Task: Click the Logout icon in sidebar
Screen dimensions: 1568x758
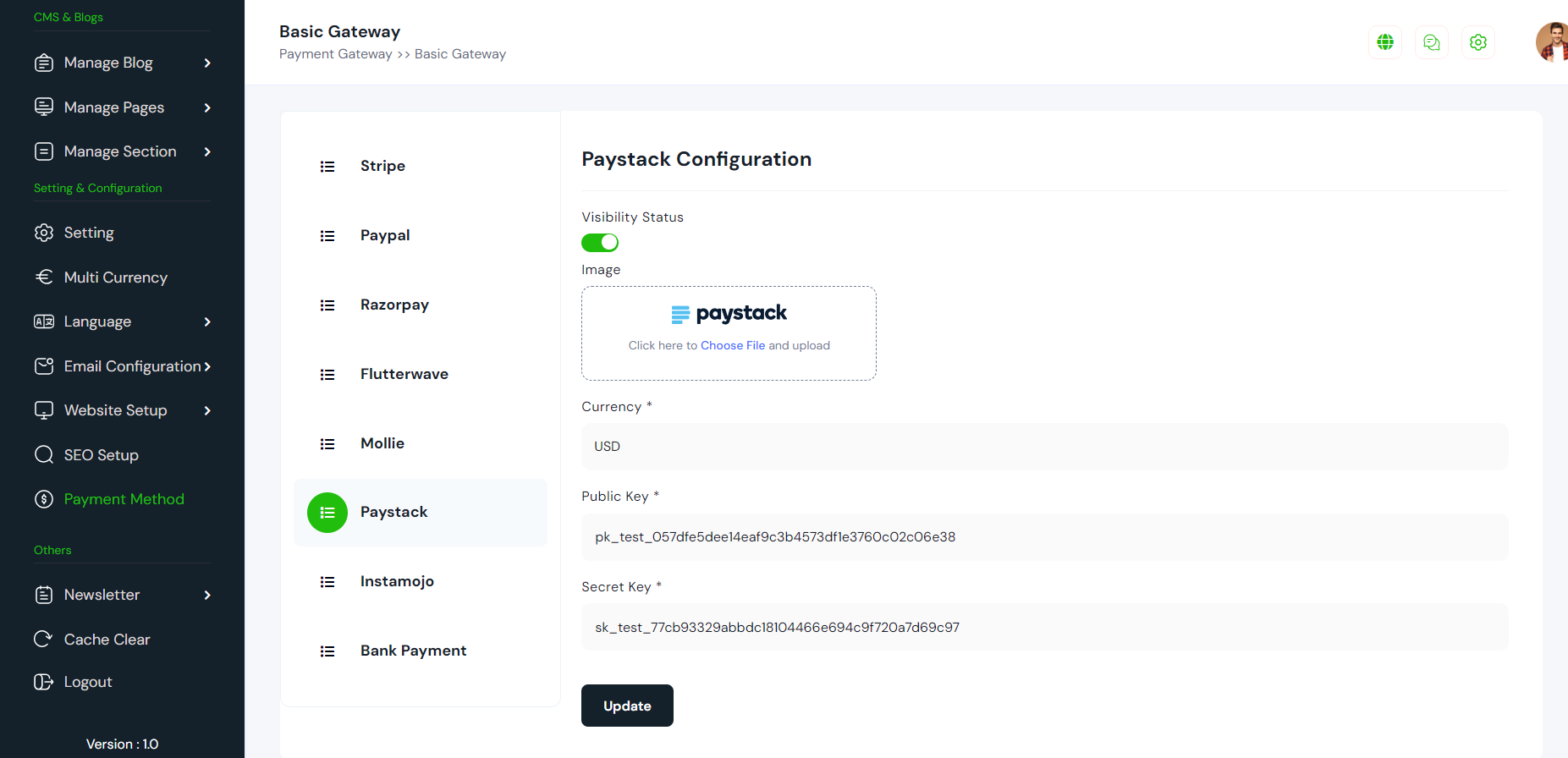Action: click(43, 682)
